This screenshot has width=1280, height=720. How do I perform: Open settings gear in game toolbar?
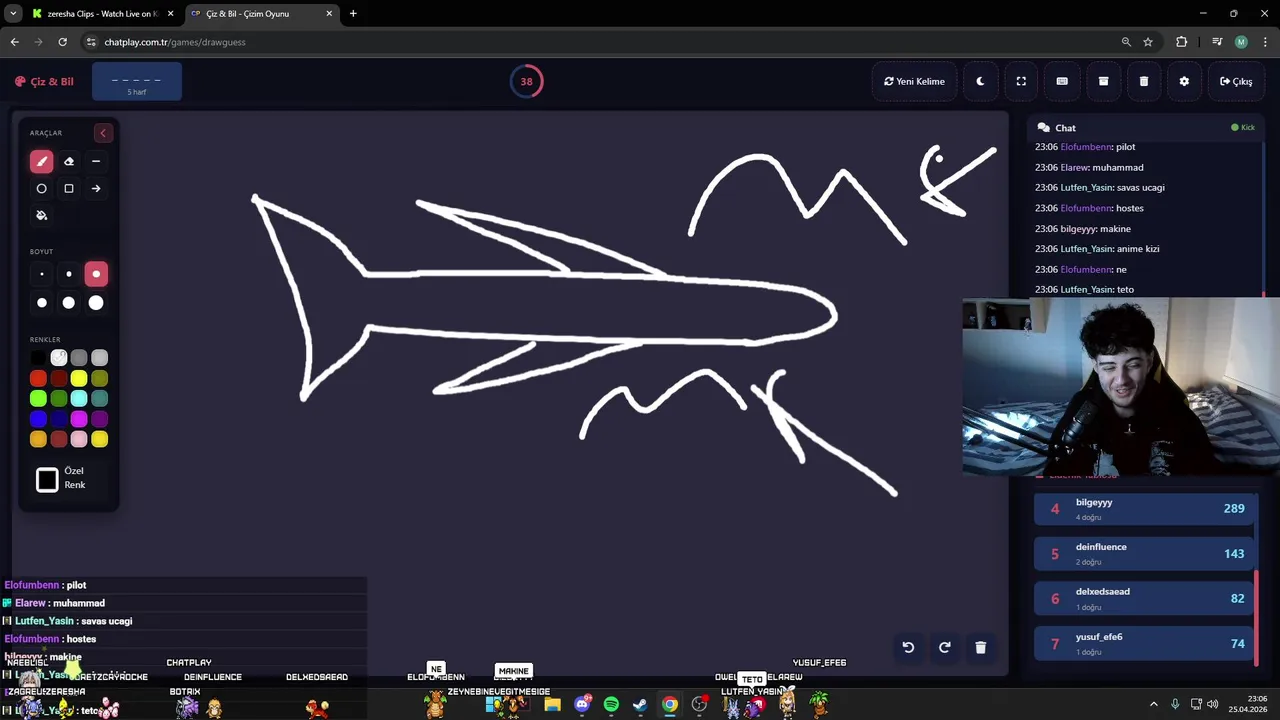[1184, 81]
